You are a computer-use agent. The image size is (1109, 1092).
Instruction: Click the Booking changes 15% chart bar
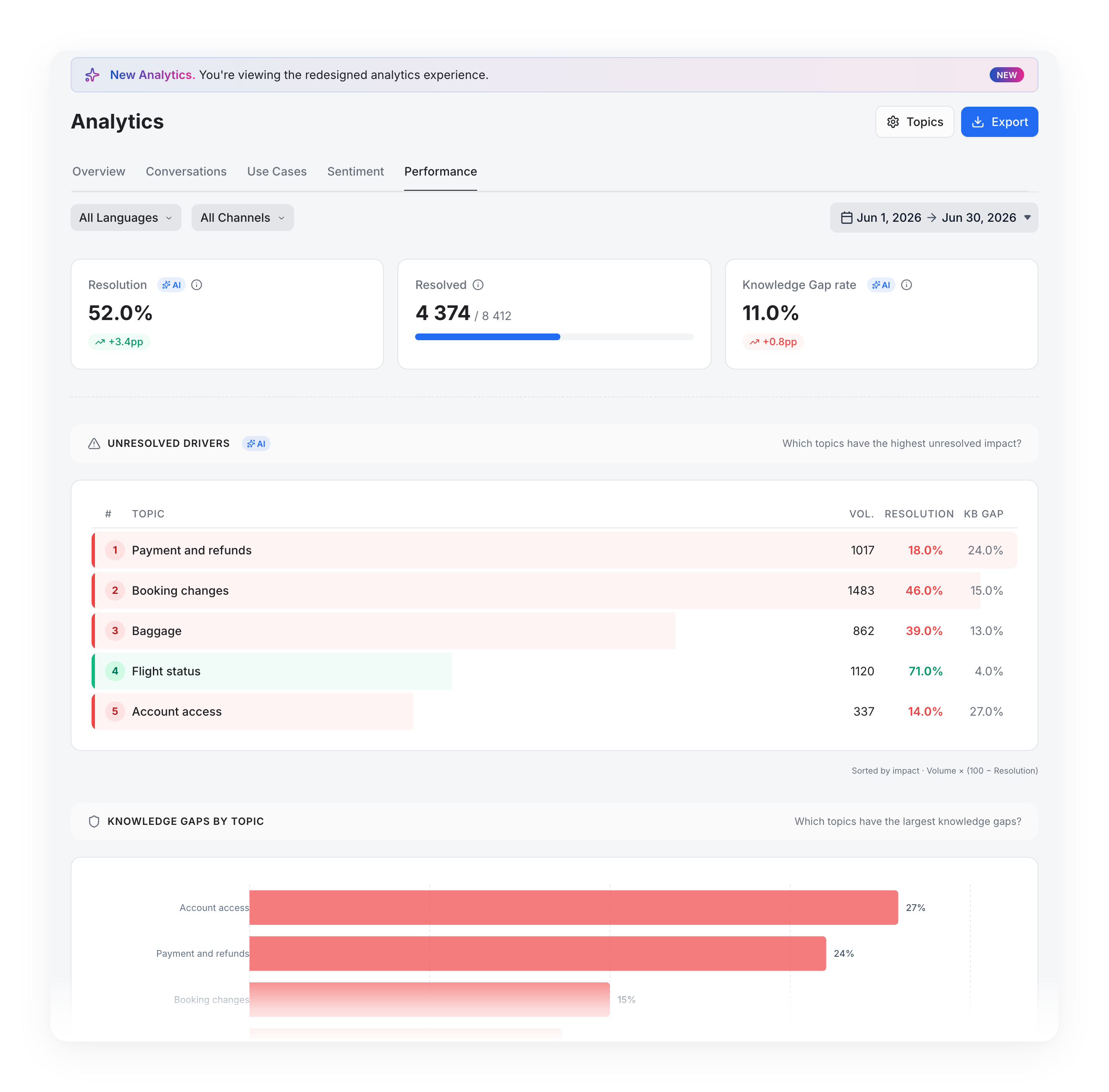click(x=429, y=999)
